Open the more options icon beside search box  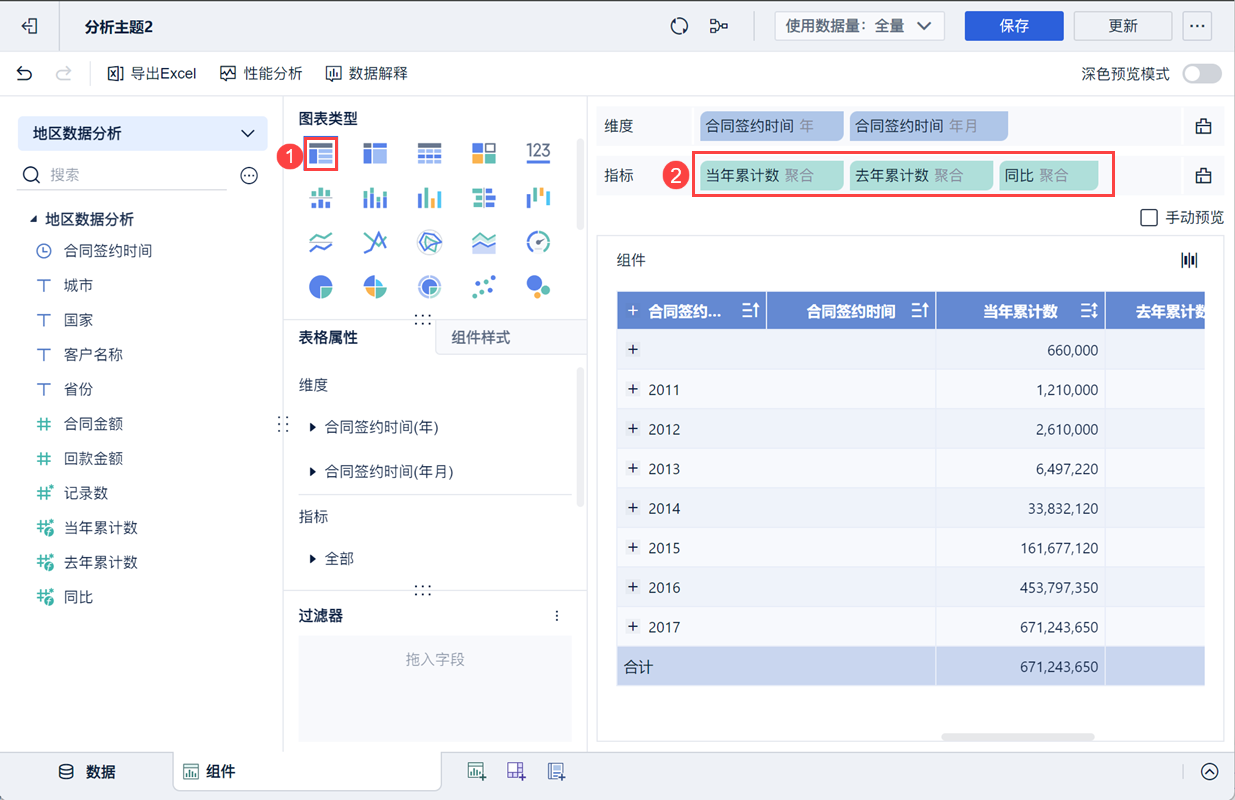(x=249, y=175)
